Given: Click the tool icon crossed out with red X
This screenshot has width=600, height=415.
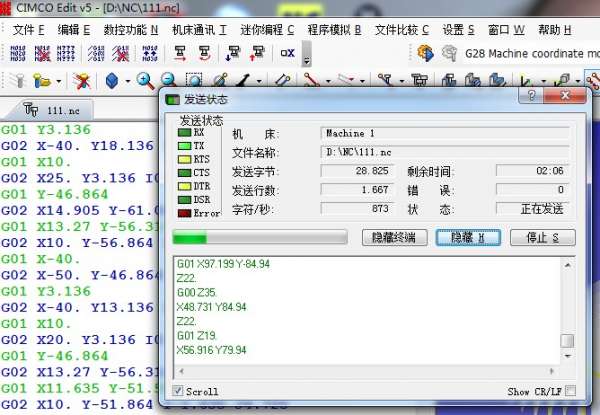Looking at the screenshot, I should [82, 81].
